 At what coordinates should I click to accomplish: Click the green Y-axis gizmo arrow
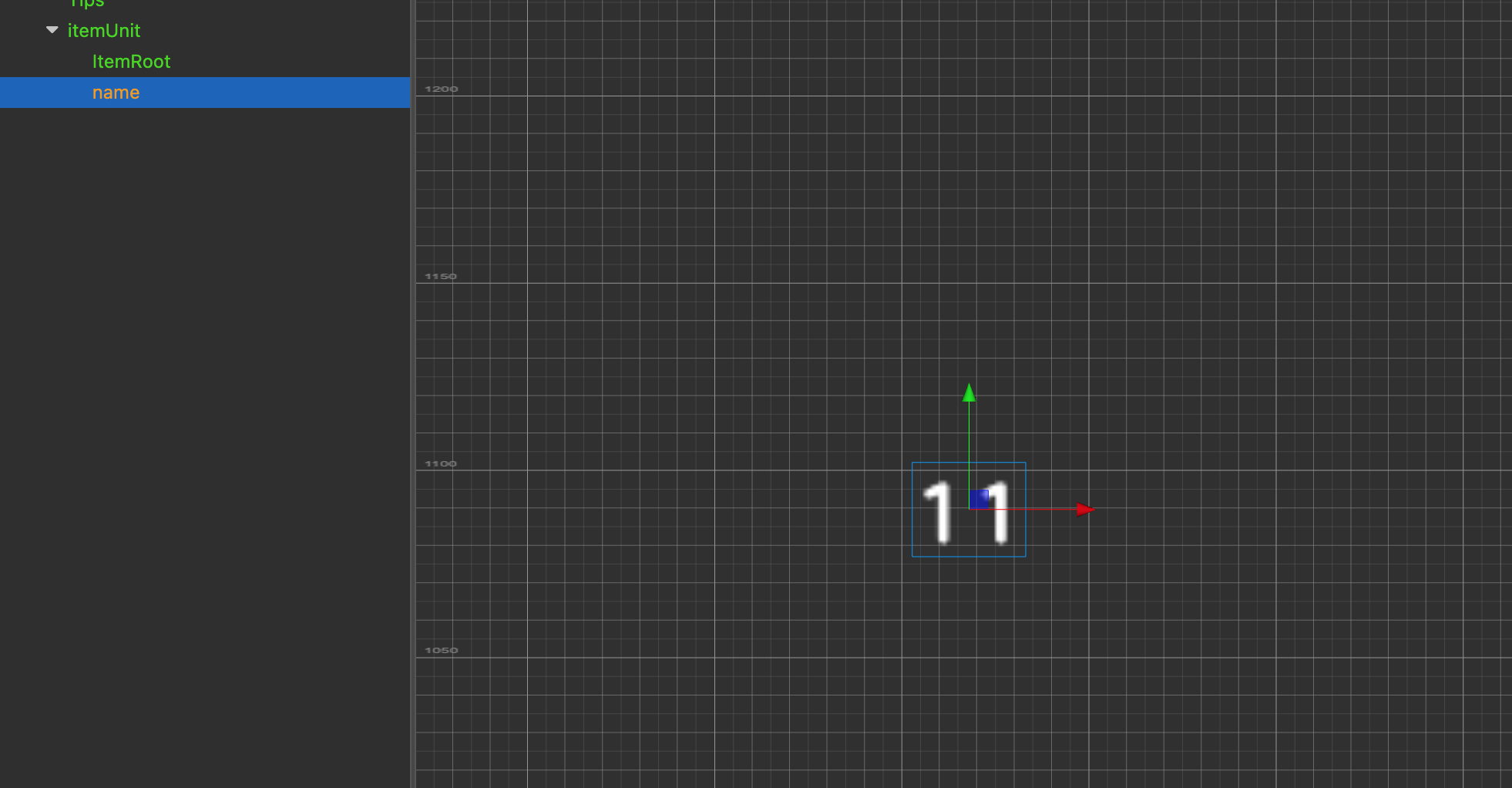coord(969,392)
